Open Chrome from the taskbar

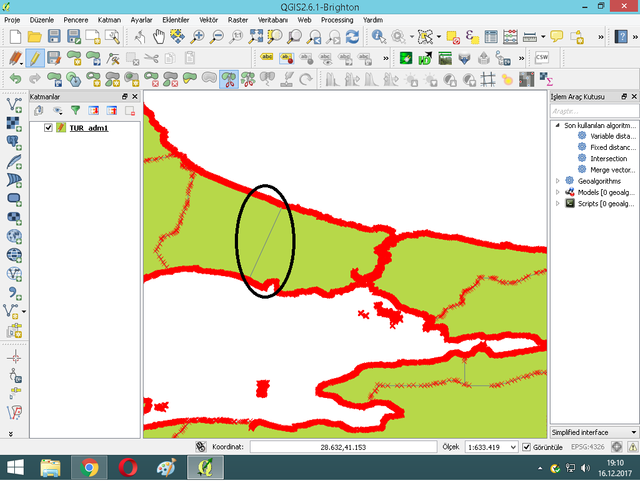tap(89, 468)
